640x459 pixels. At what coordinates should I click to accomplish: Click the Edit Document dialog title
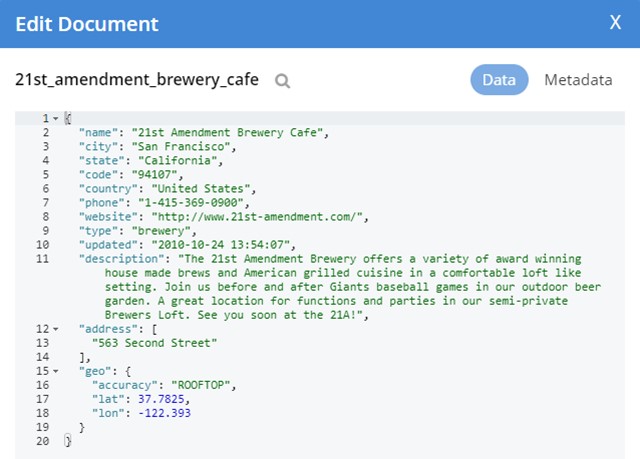click(x=87, y=24)
